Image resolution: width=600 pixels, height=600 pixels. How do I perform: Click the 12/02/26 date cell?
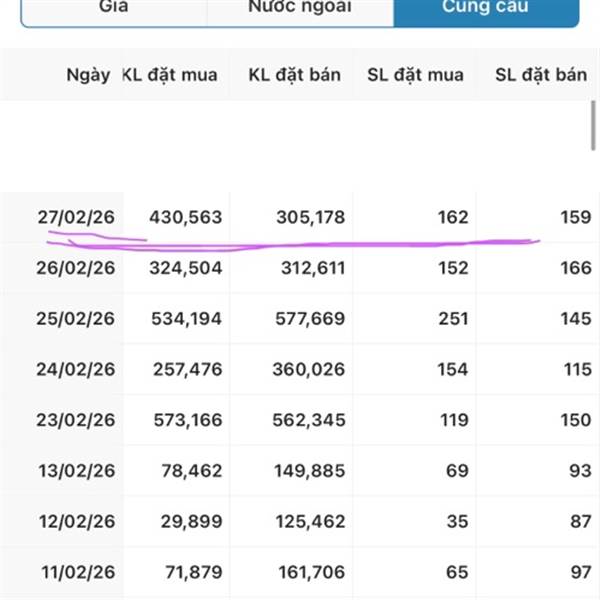76,521
